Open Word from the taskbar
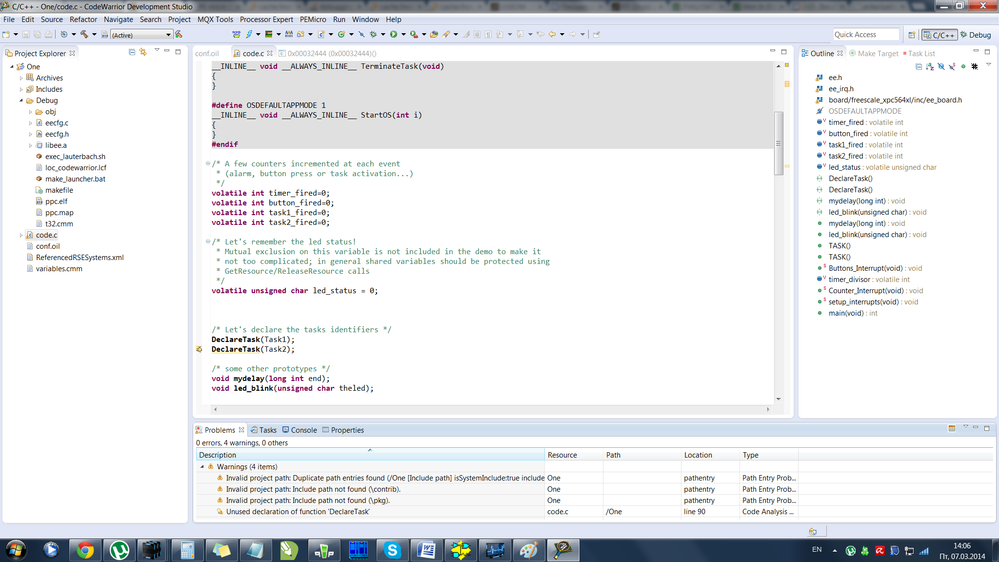Screen dimensions: 999x562 tap(426, 549)
